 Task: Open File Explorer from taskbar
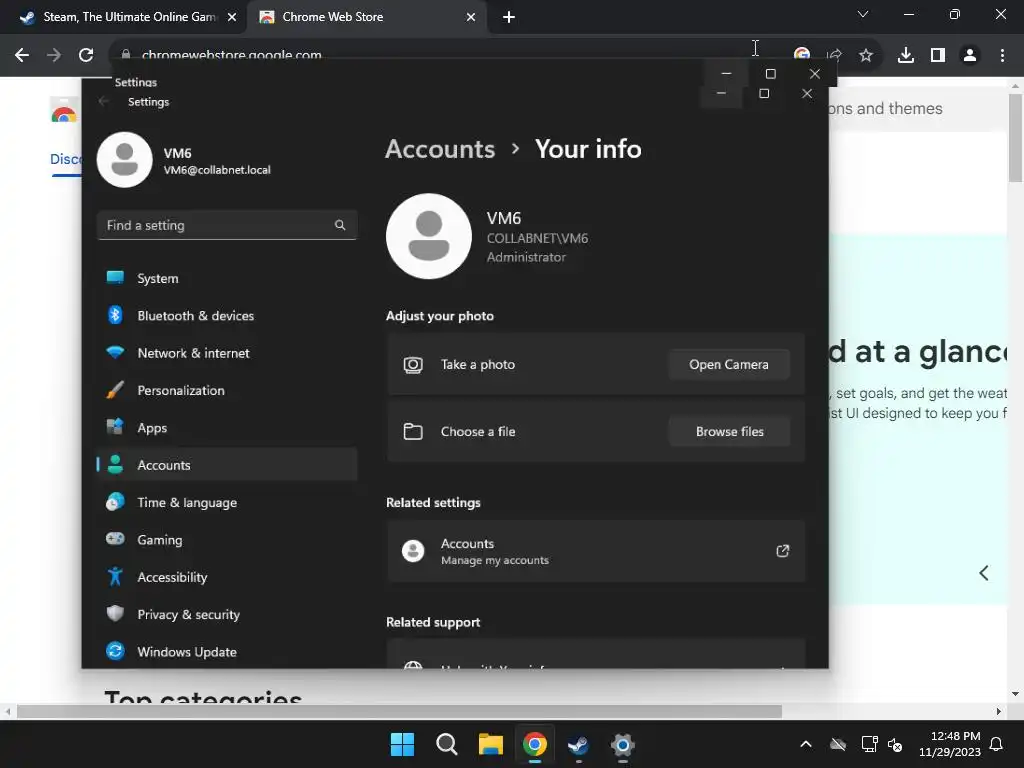[490, 744]
